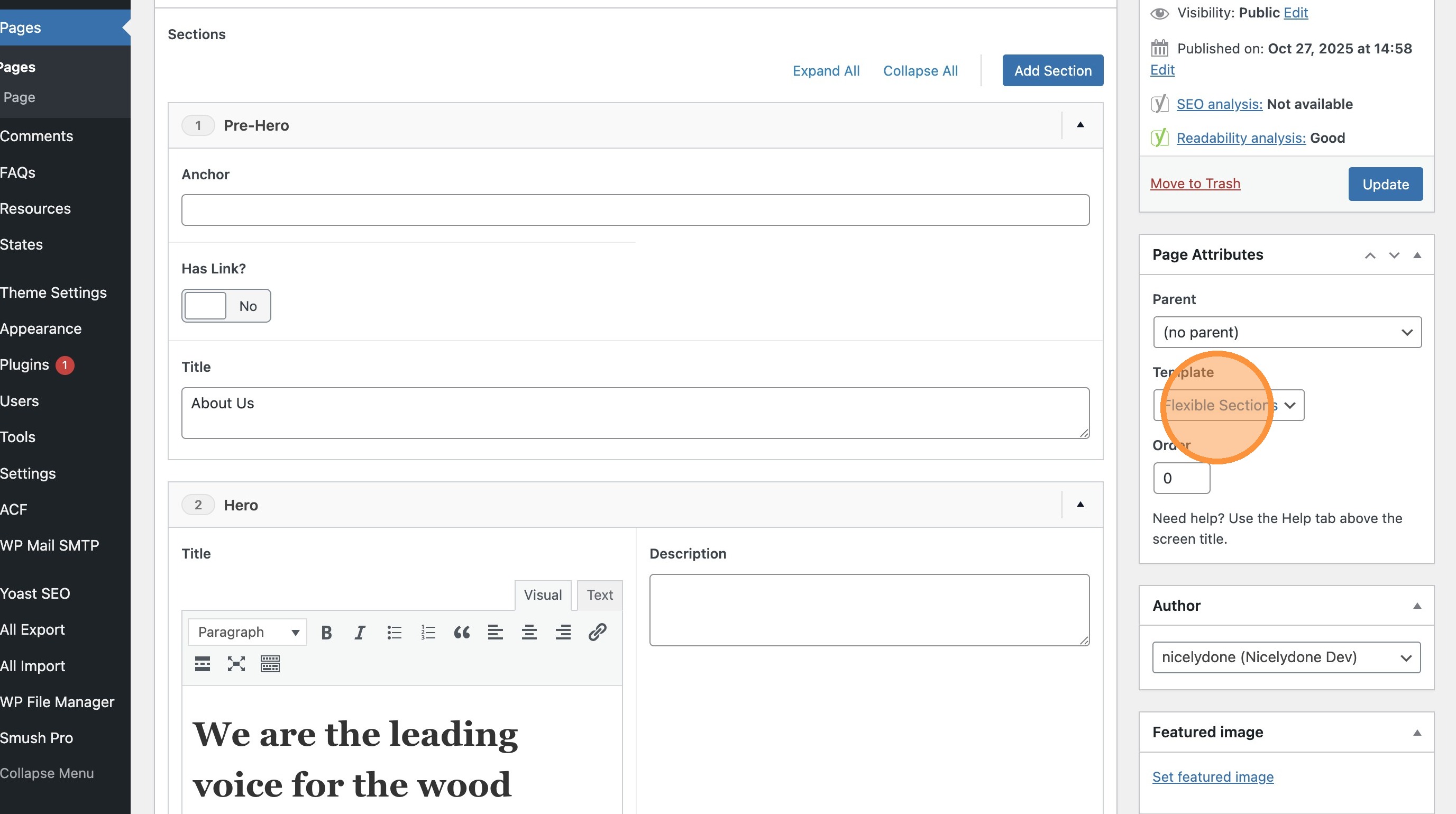Open Theme Settings menu item
The image size is (1456, 814).
[x=53, y=292]
